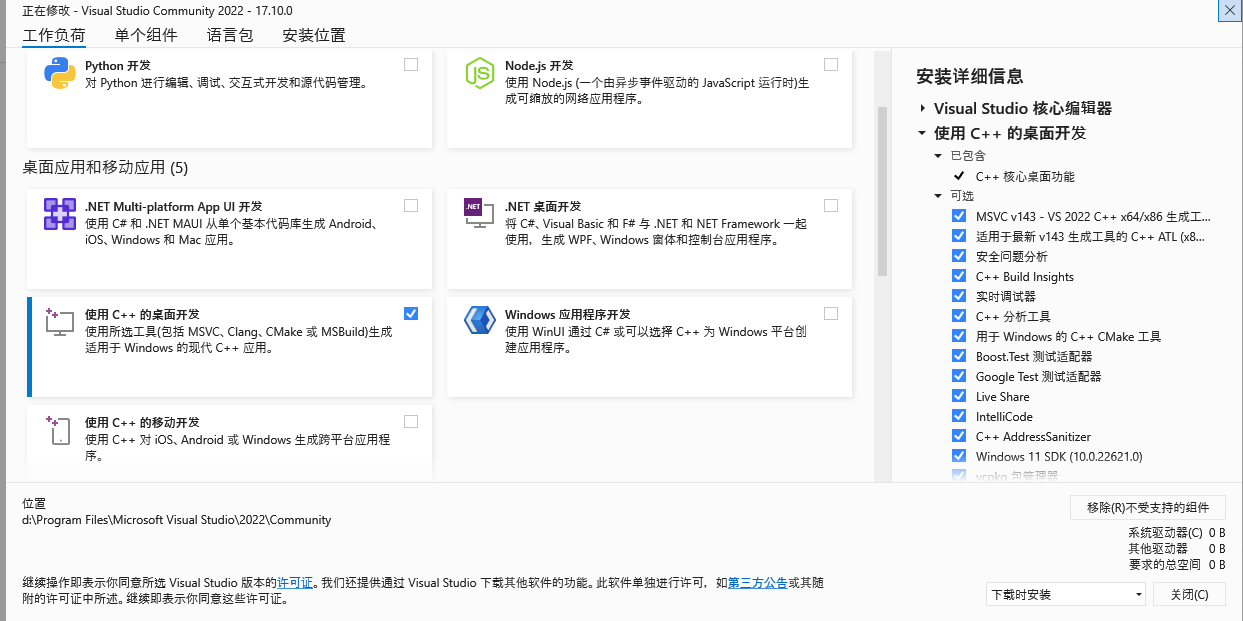The image size is (1243, 621).
Task: Click 移除(R)不受支持的组件 button
Action: [x=1148, y=507]
